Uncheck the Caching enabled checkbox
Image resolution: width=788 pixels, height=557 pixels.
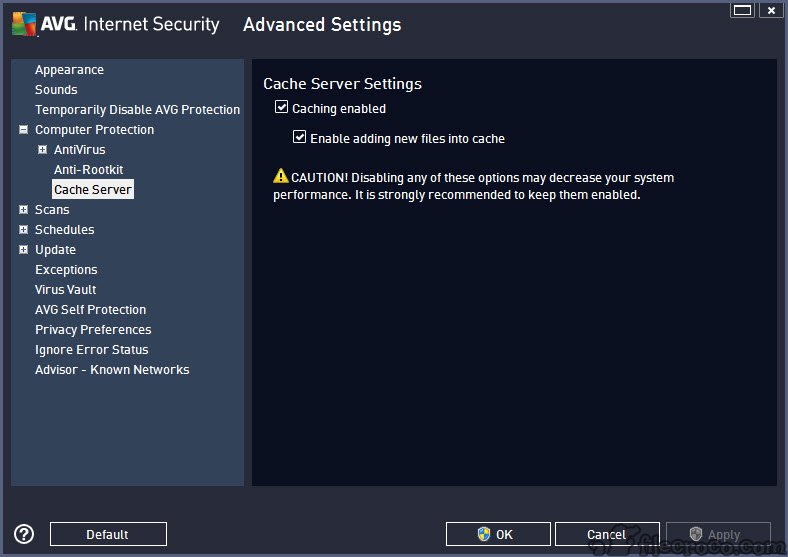[x=281, y=107]
